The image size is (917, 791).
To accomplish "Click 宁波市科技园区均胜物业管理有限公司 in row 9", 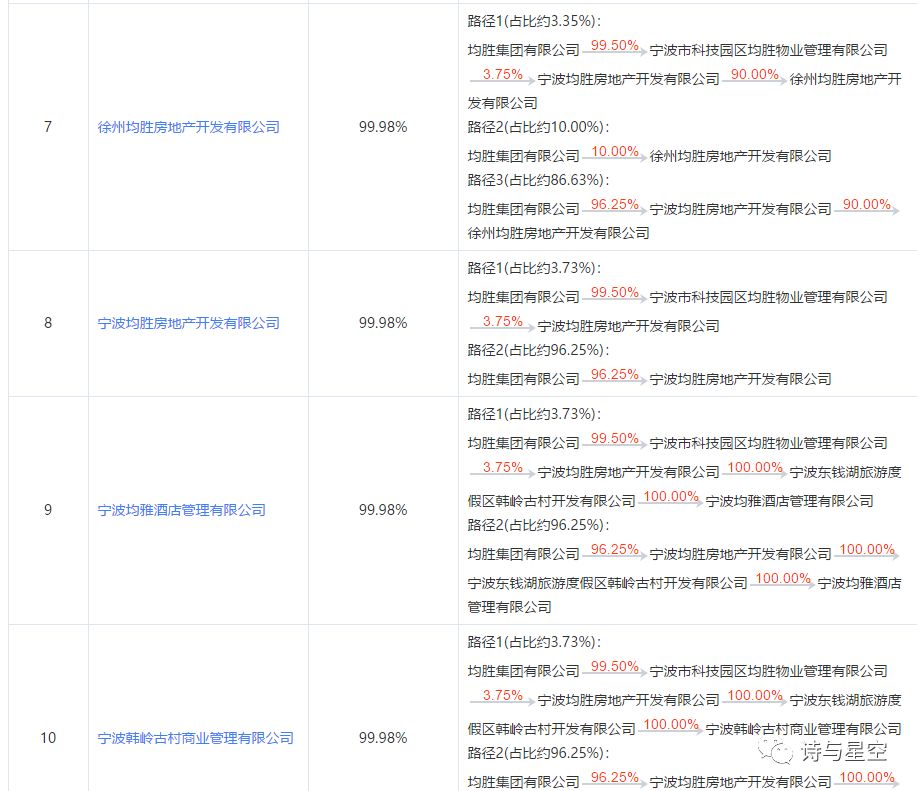I will (x=768, y=443).
